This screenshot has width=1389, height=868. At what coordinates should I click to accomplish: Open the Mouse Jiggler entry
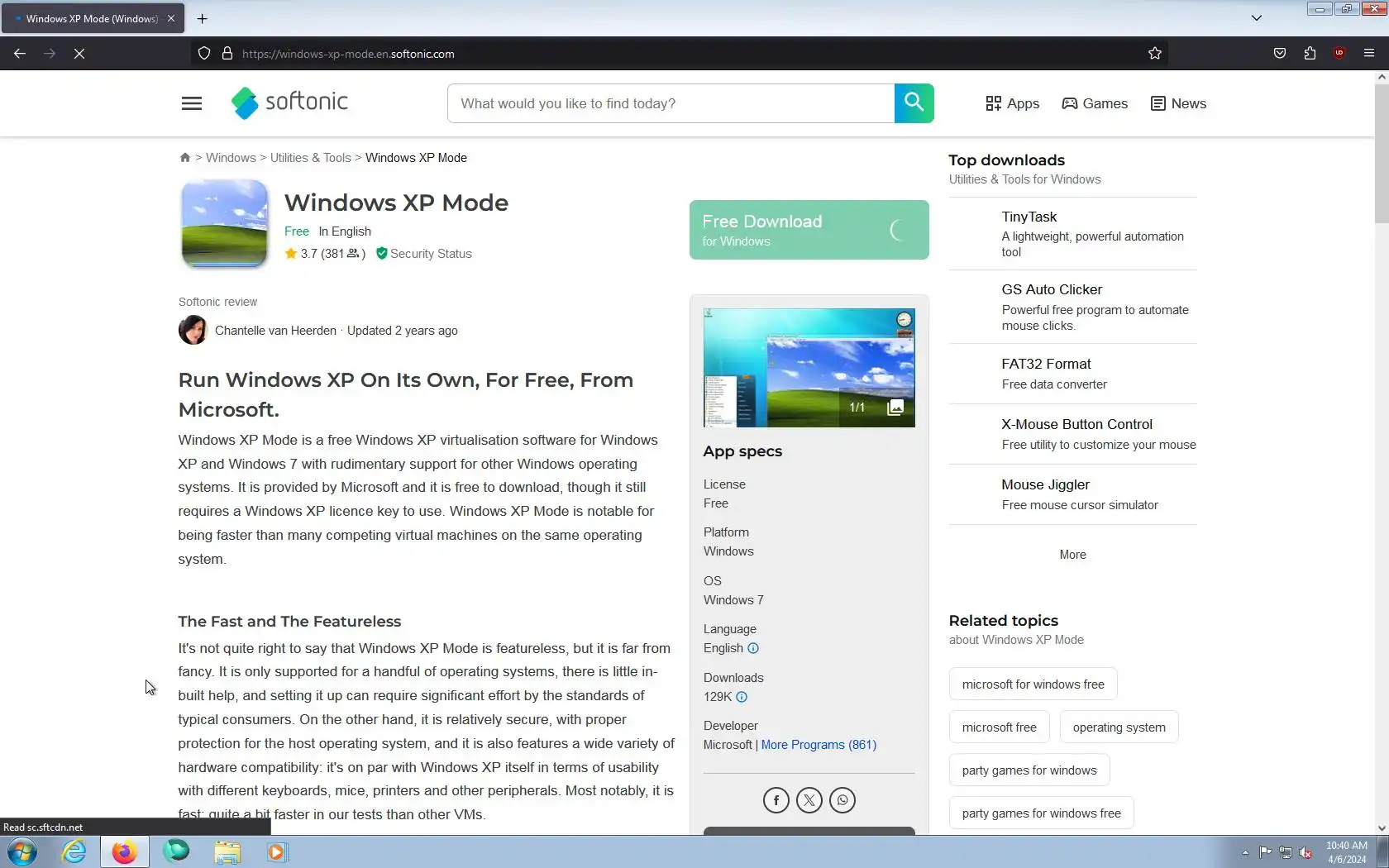(1072, 494)
